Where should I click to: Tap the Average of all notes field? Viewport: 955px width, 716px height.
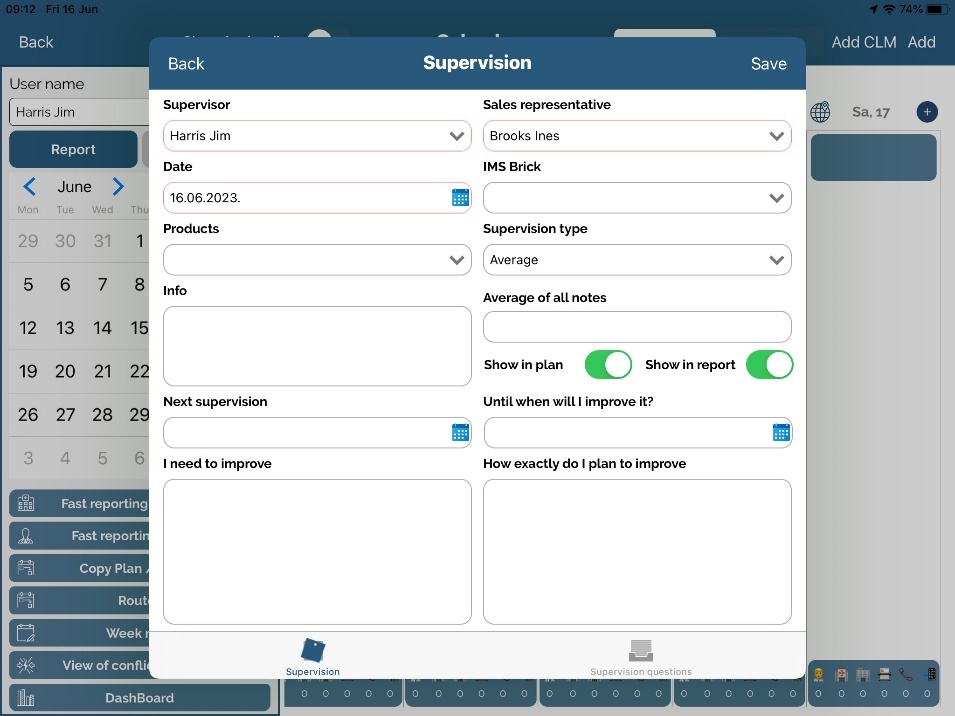pos(637,327)
